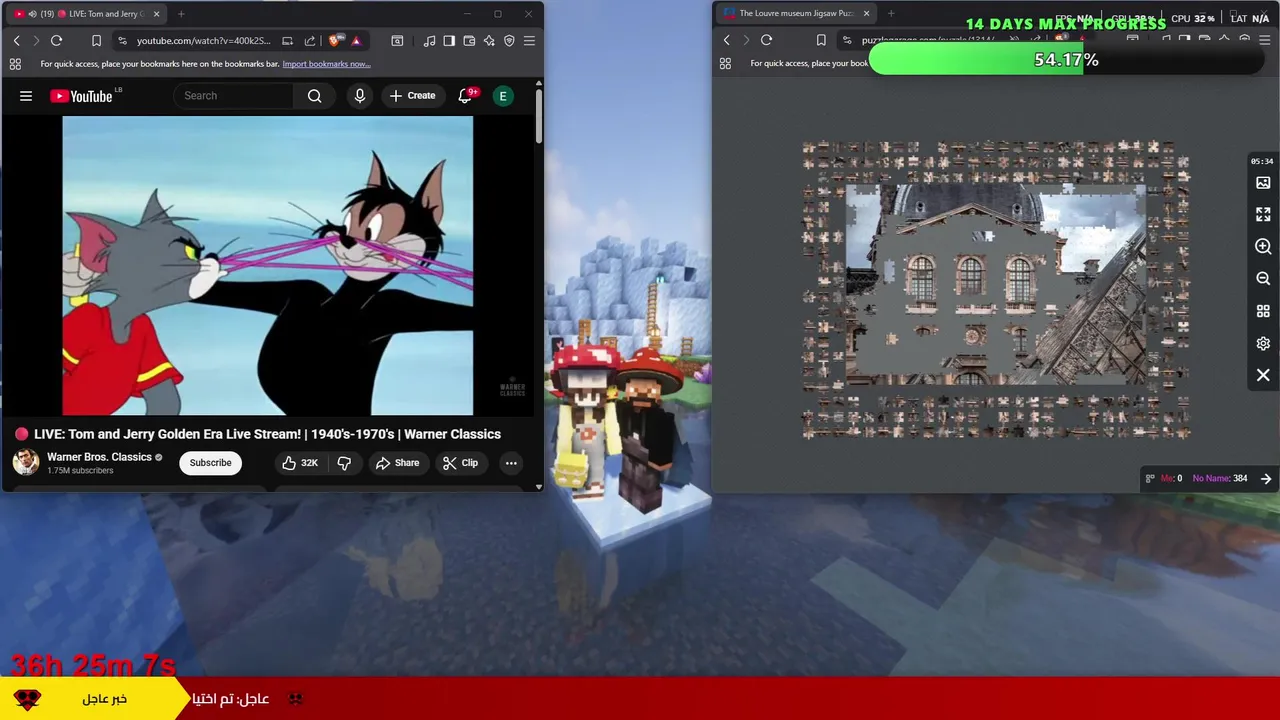
Task: Share the YouTube page link from address bar
Action: [310, 41]
